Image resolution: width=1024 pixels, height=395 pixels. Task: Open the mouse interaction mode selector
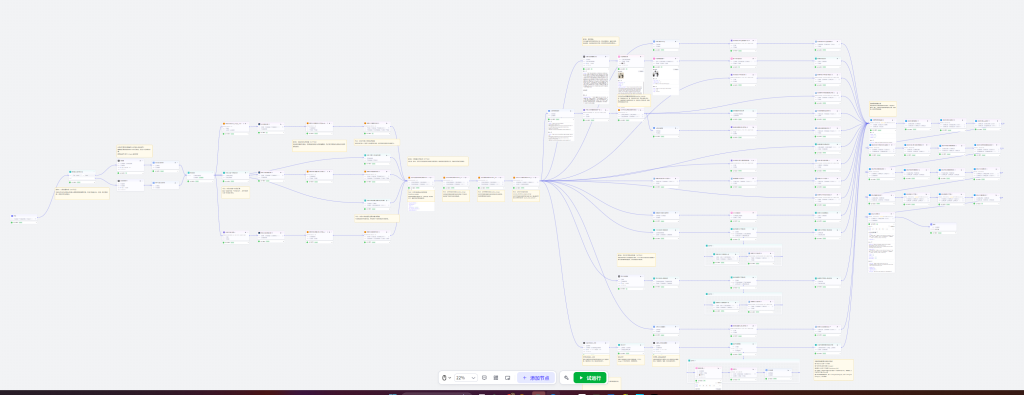coord(447,377)
